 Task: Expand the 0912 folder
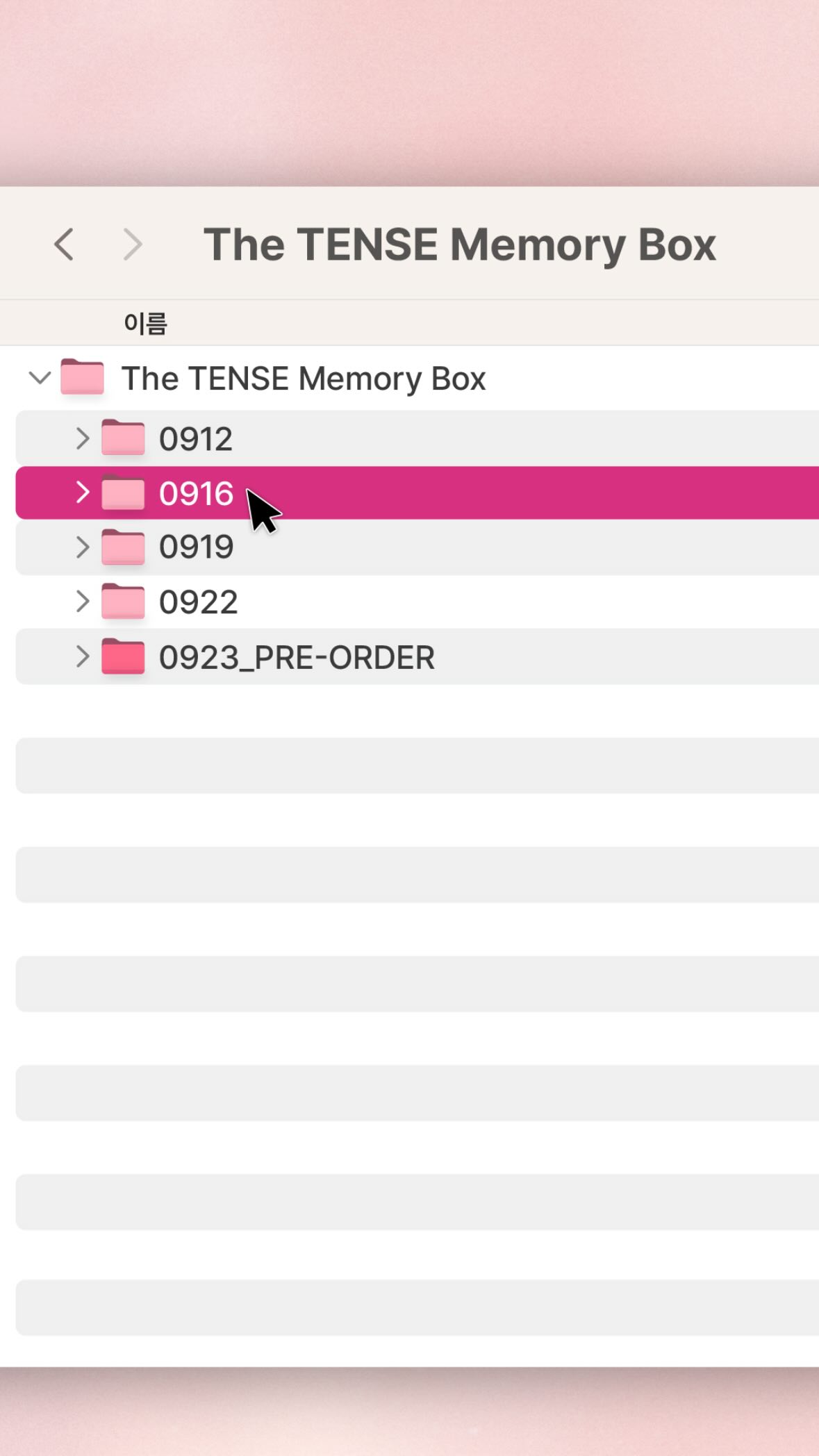(x=82, y=438)
